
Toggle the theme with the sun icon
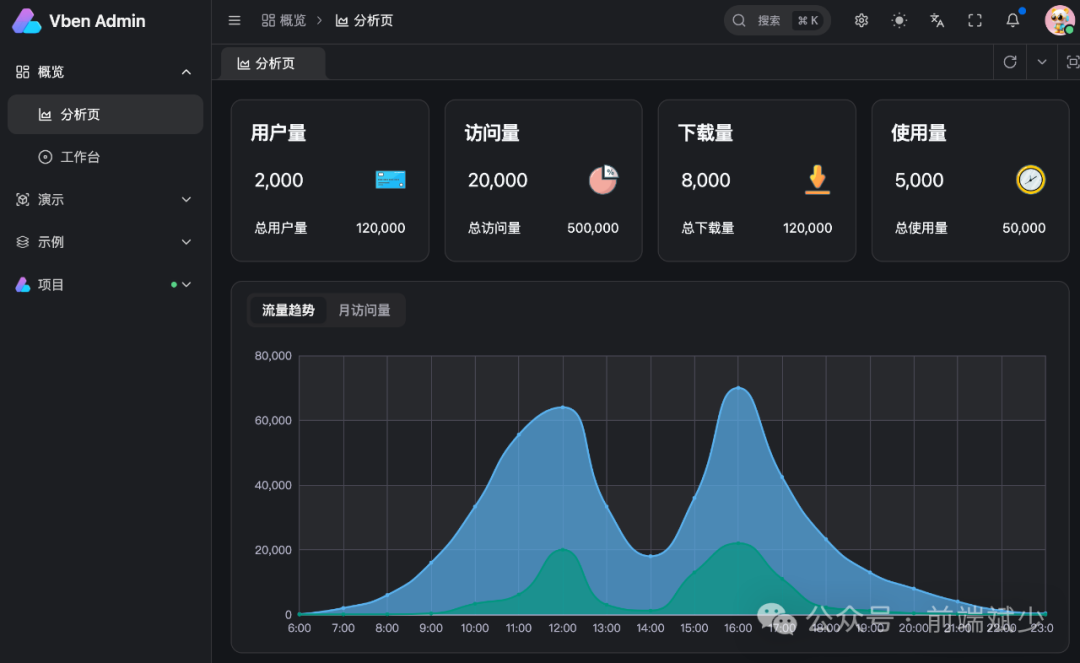[898, 20]
